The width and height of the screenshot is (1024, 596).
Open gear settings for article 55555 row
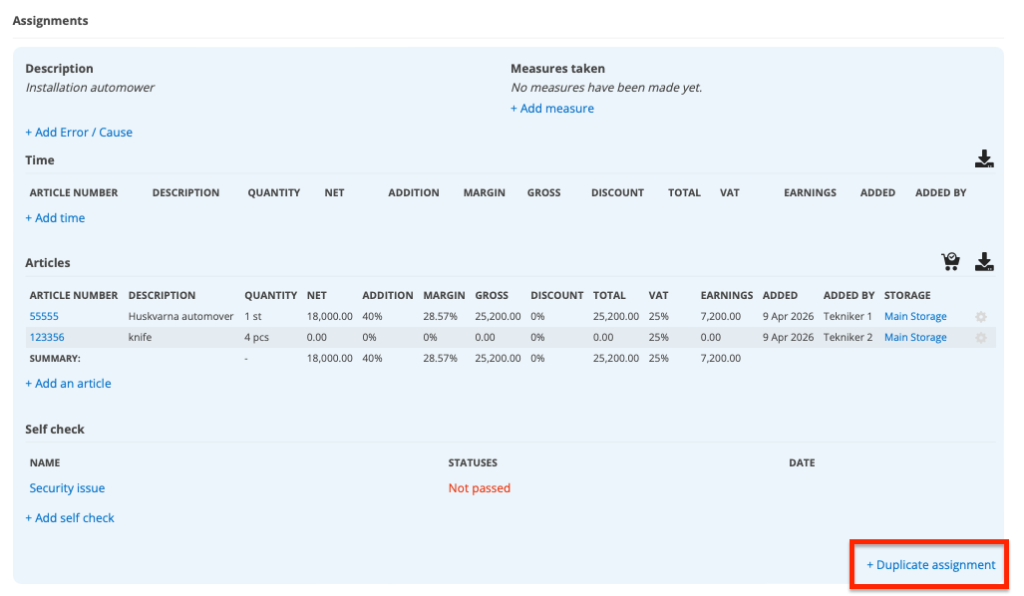tap(981, 317)
